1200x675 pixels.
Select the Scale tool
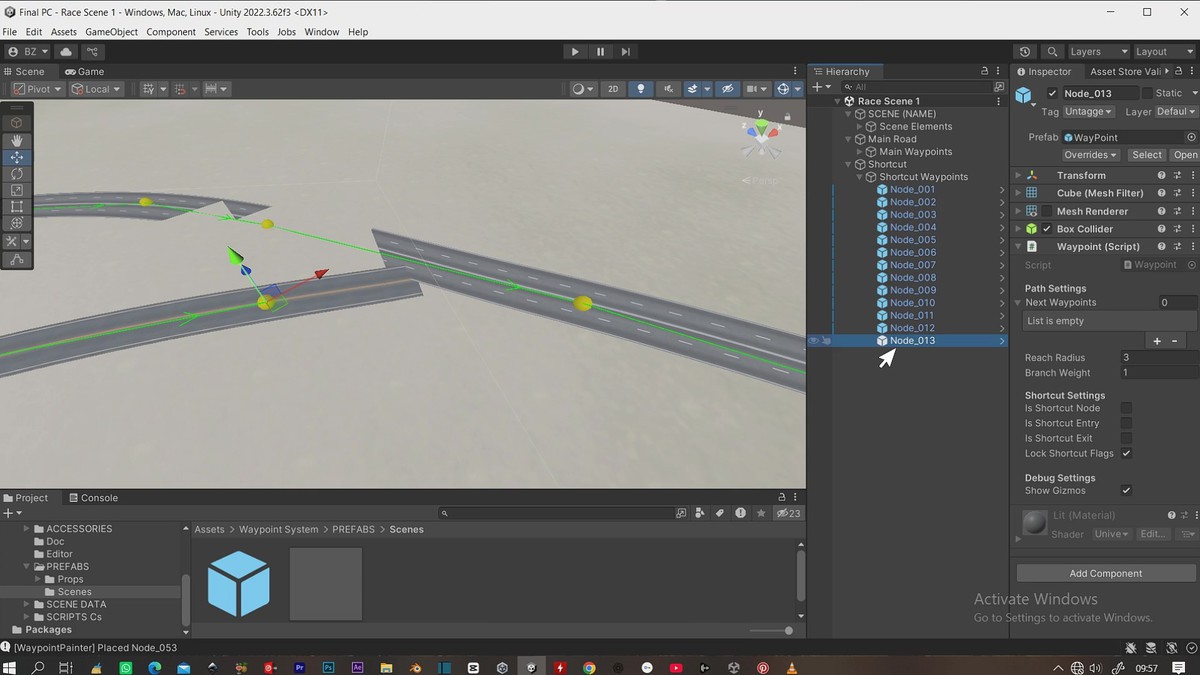(17, 190)
